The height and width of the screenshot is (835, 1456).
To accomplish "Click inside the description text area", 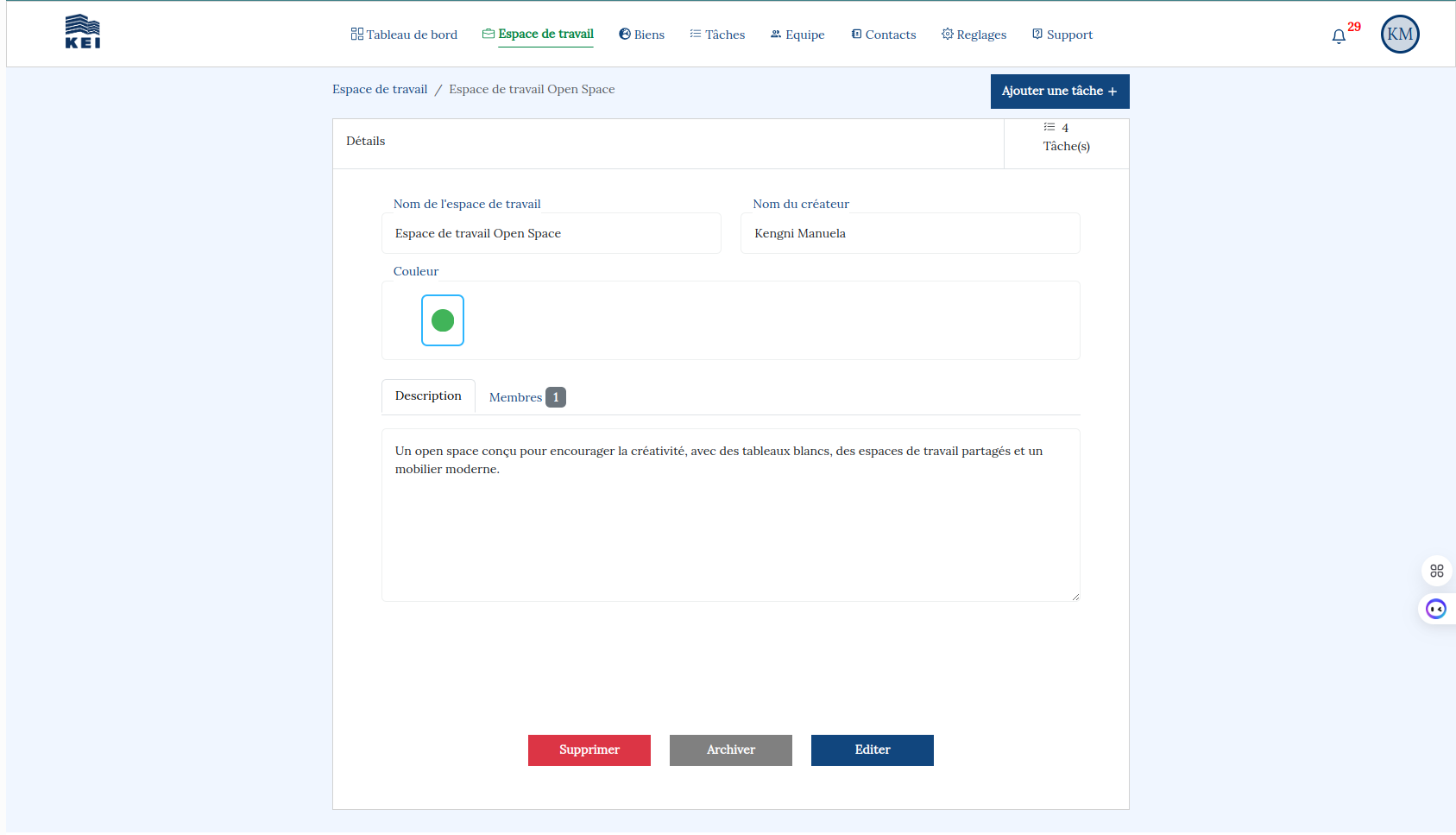I will coord(731,516).
